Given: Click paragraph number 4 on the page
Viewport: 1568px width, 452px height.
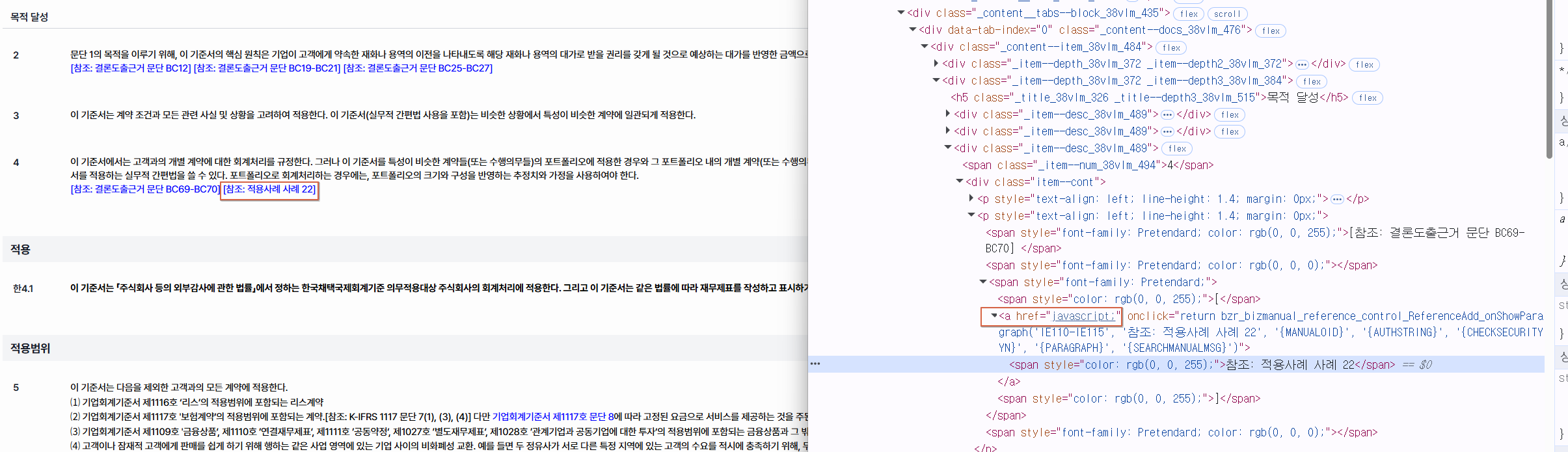Looking at the screenshot, I should (16, 163).
